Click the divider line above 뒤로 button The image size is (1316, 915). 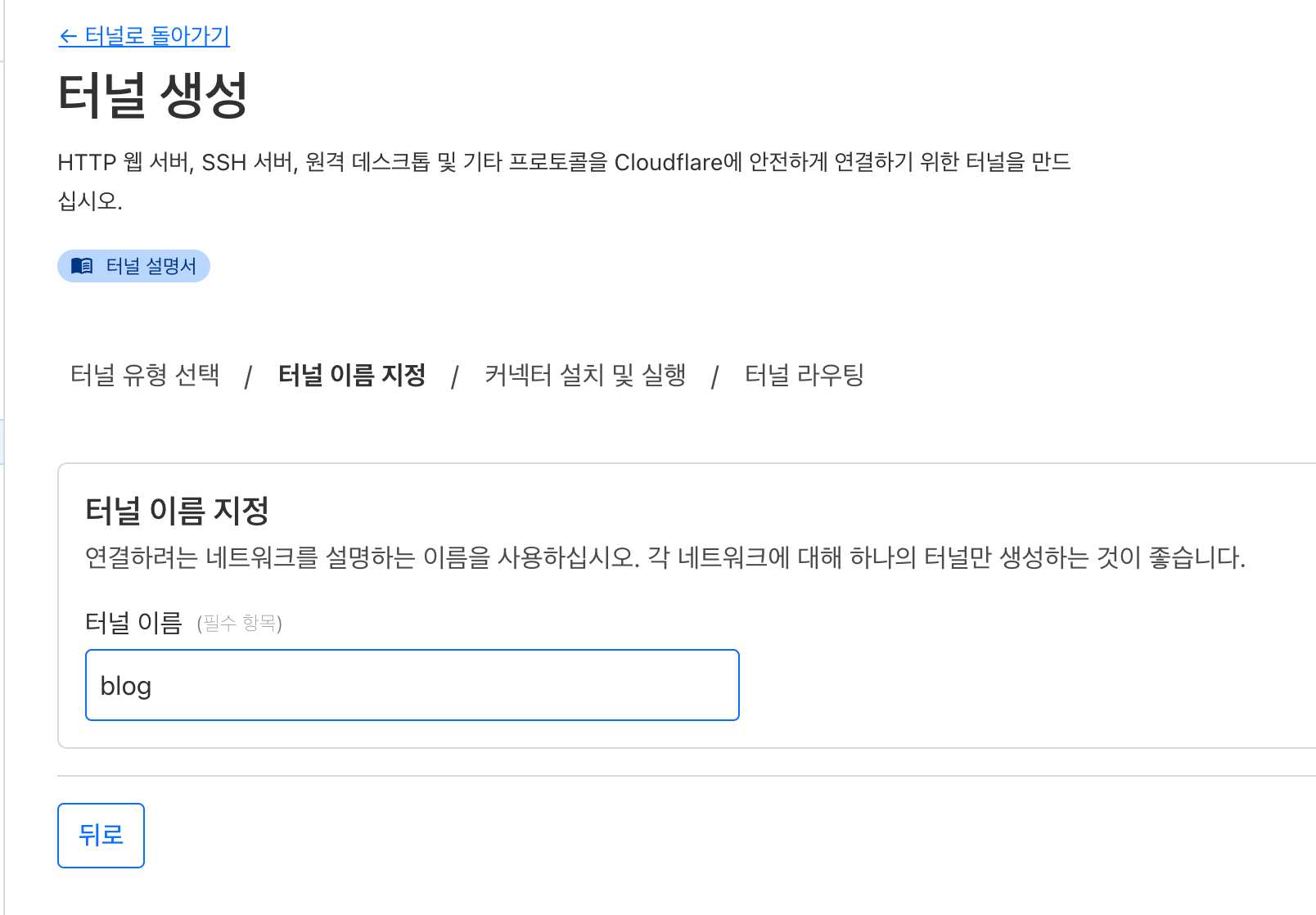(687, 776)
